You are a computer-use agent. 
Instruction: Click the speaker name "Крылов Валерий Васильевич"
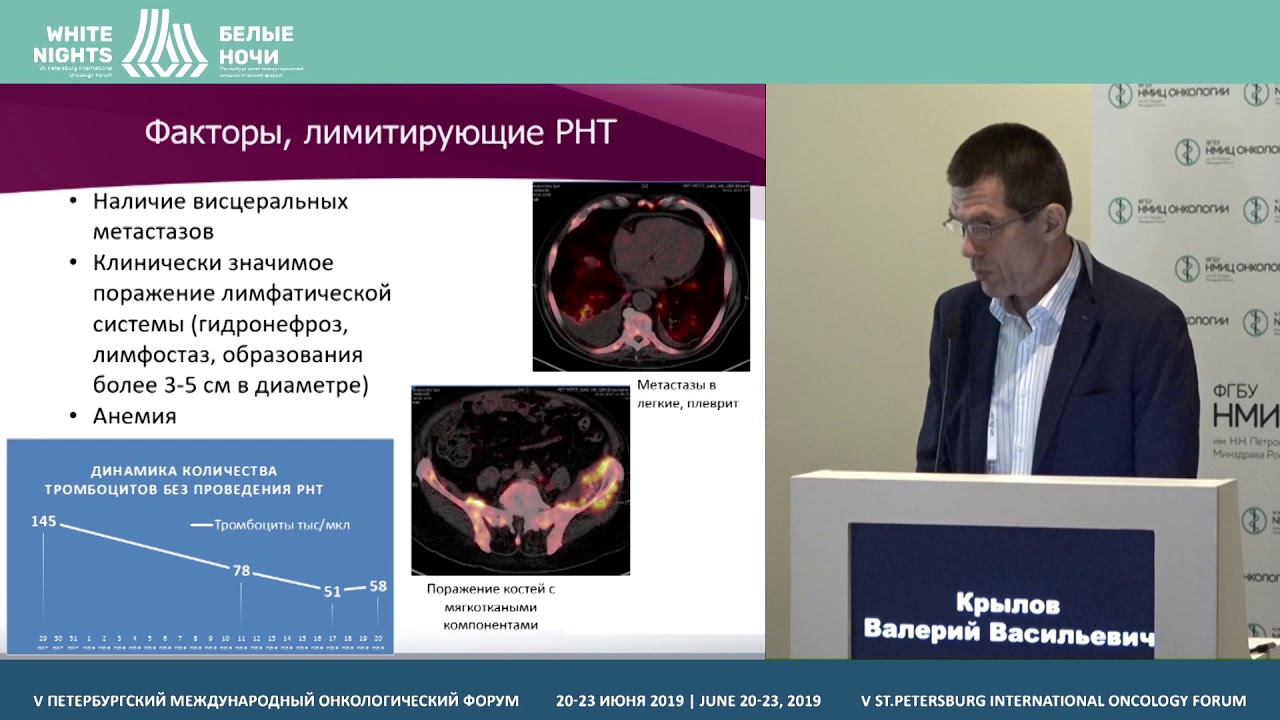(1008, 619)
